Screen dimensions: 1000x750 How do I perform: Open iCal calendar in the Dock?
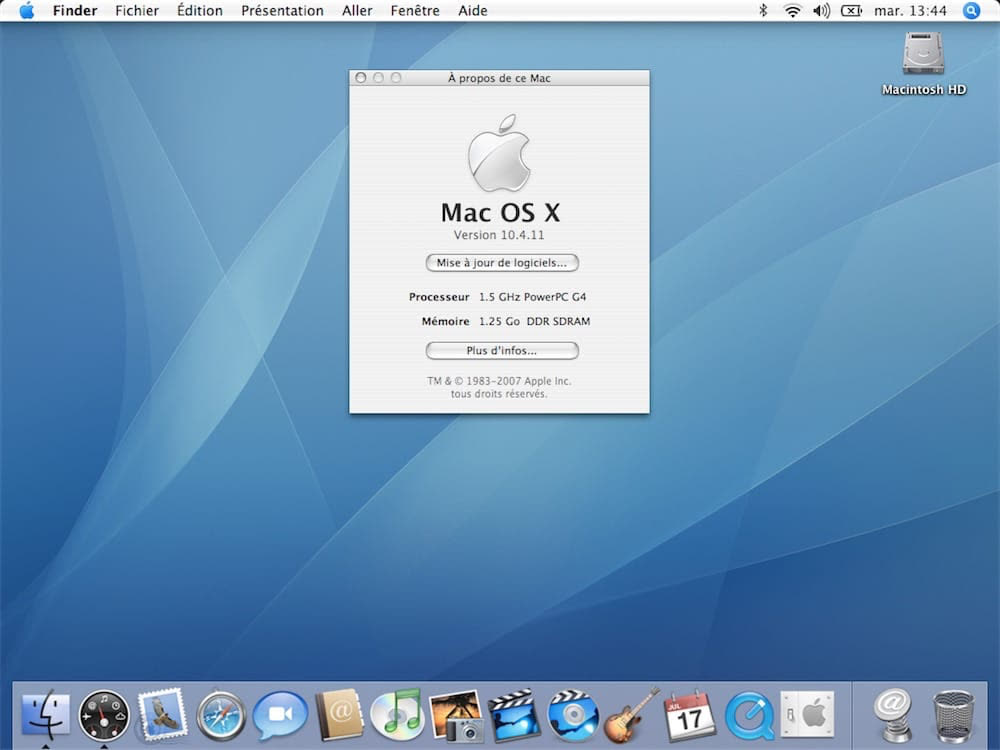(690, 715)
